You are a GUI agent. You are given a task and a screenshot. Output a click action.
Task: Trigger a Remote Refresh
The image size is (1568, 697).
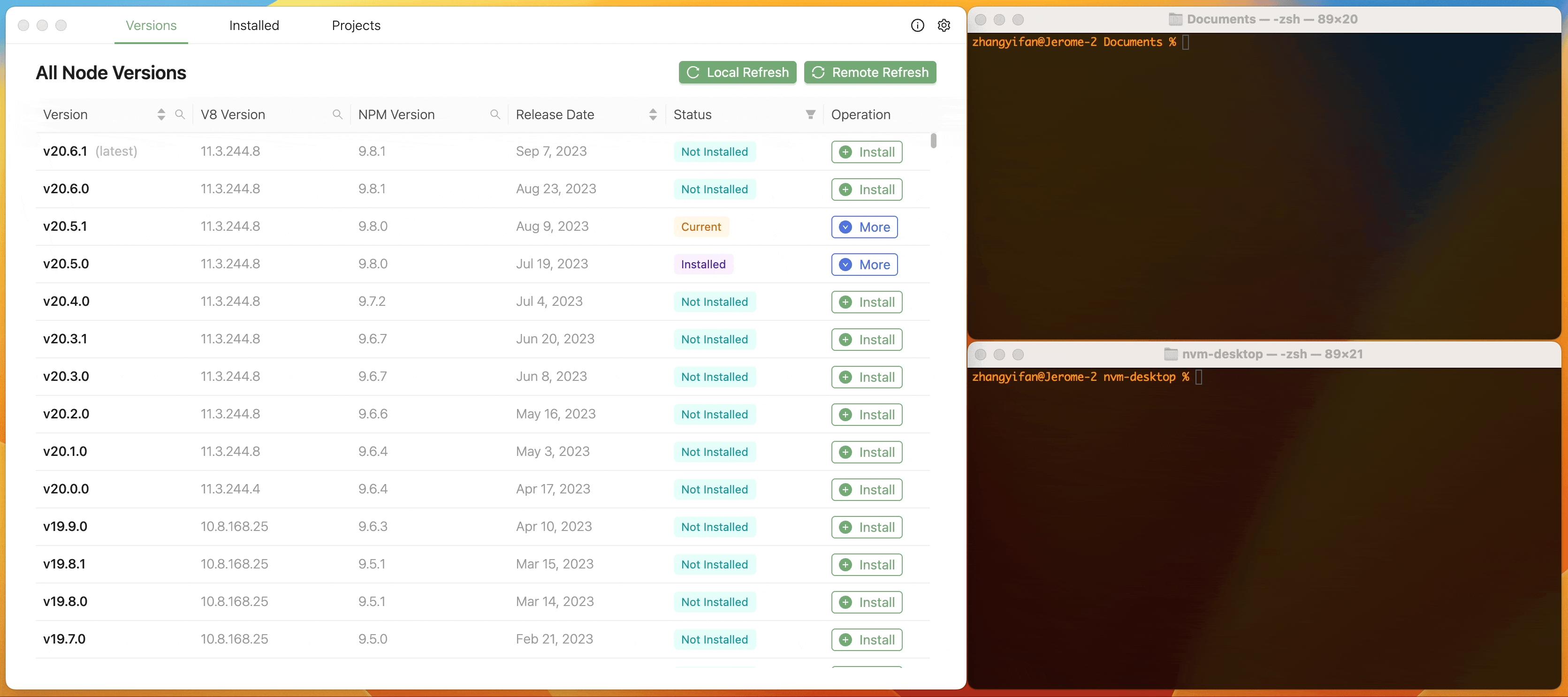pyautogui.click(x=870, y=72)
